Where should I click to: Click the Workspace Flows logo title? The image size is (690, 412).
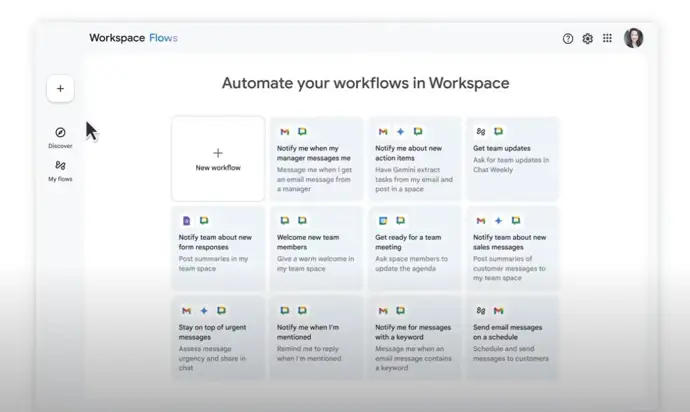[133, 38]
